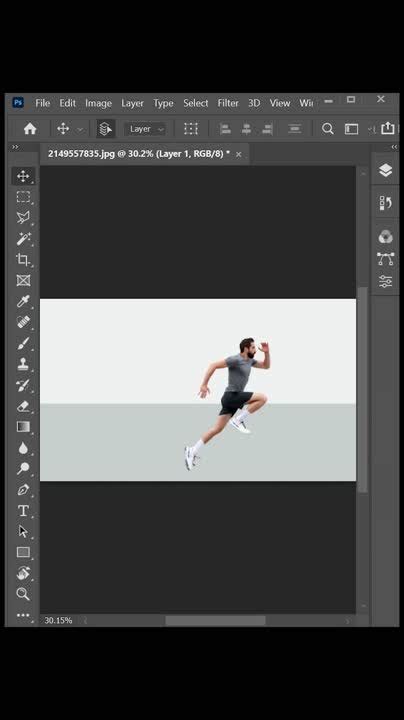Select the Eraser tool

tap(23, 406)
